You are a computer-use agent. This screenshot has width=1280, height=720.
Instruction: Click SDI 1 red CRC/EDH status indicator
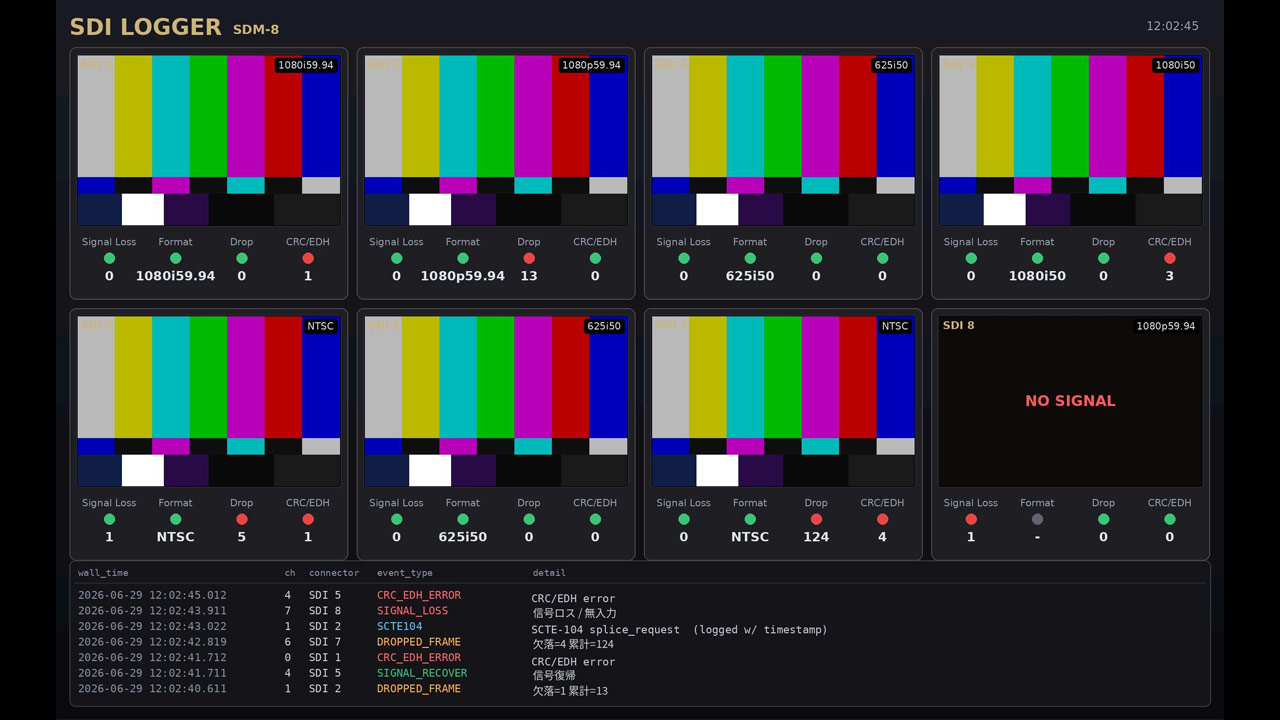(308, 258)
